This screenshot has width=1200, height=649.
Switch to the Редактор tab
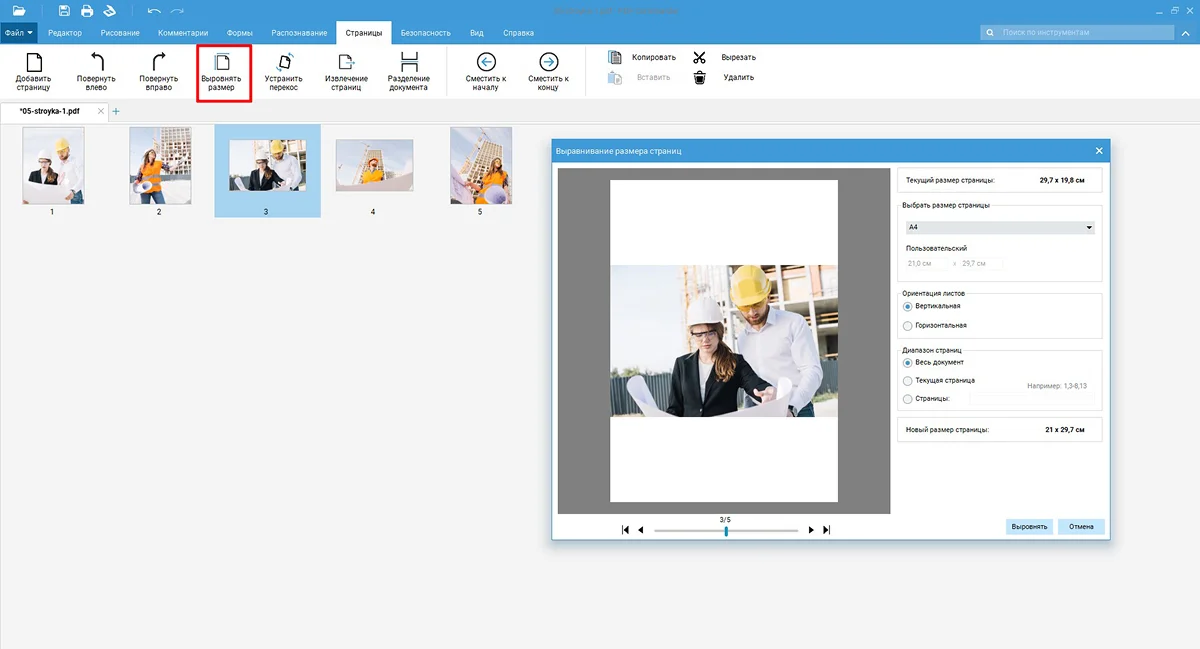(x=65, y=33)
